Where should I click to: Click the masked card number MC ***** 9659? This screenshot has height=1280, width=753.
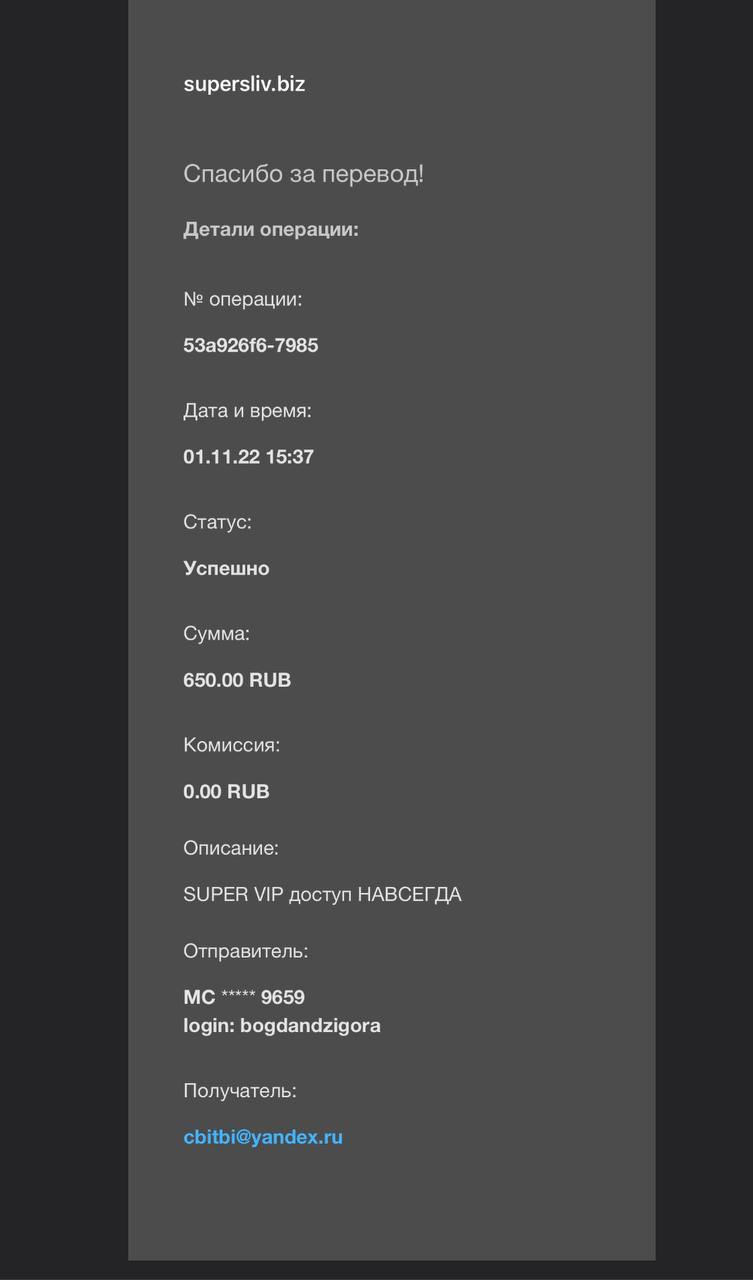244,997
